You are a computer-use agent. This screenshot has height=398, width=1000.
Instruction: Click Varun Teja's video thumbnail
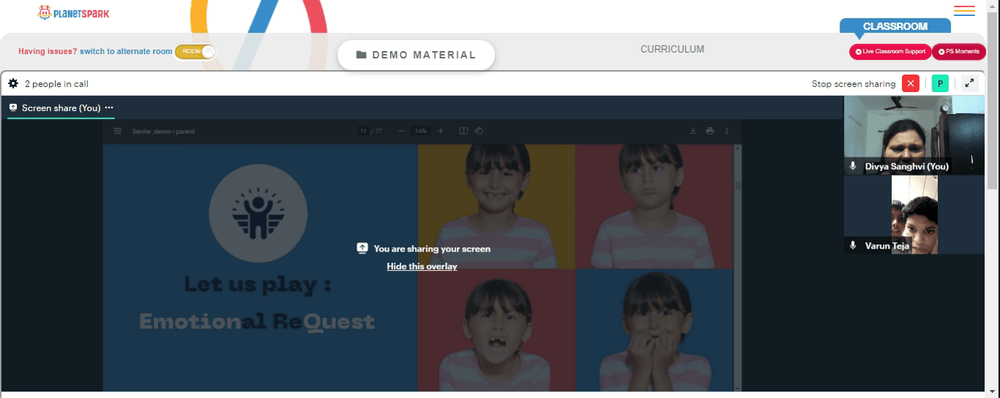tap(914, 215)
